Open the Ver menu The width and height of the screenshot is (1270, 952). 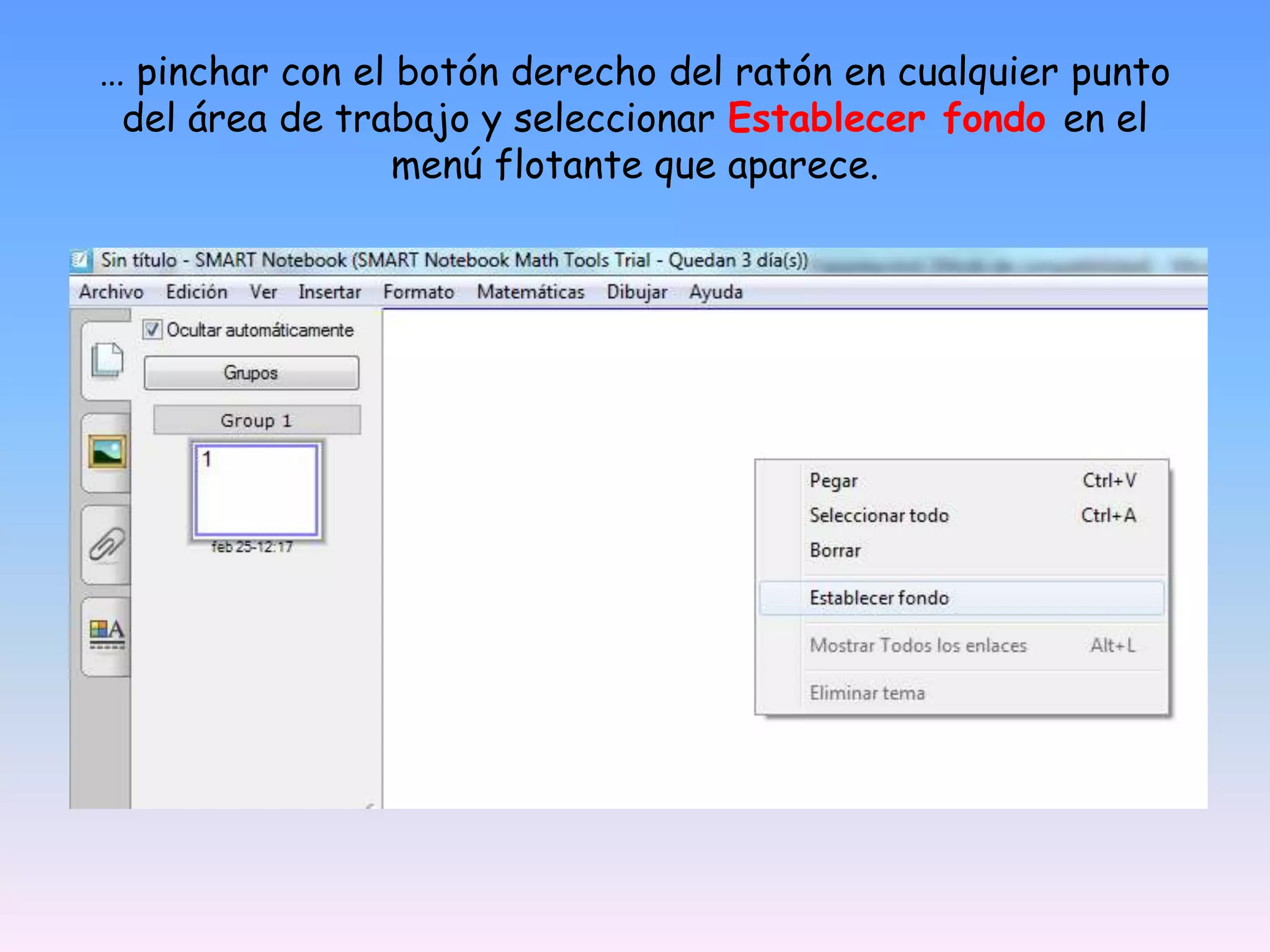coord(263,292)
